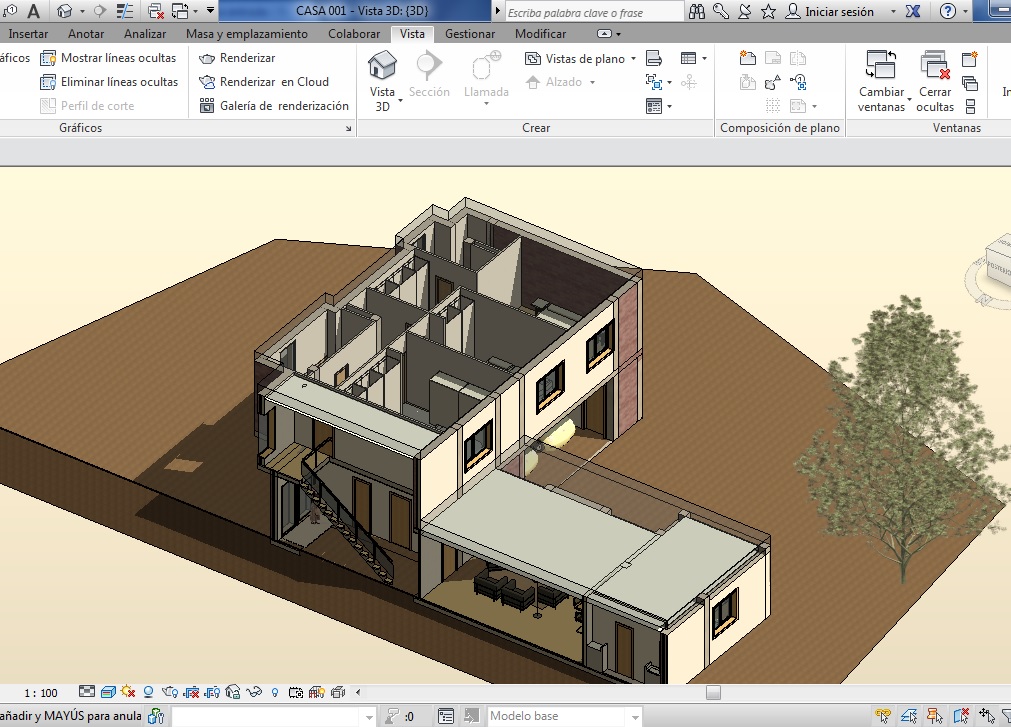Image resolution: width=1011 pixels, height=727 pixels.
Task: Click the Vista 3D house icon
Action: point(381,66)
